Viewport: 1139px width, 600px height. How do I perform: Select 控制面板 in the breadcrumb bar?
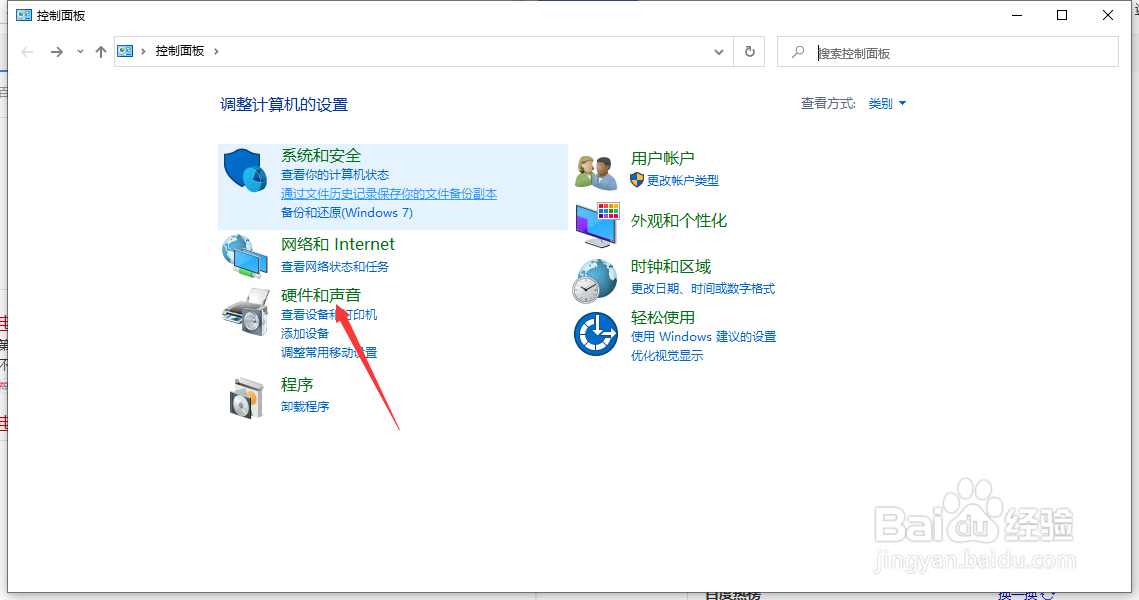178,51
